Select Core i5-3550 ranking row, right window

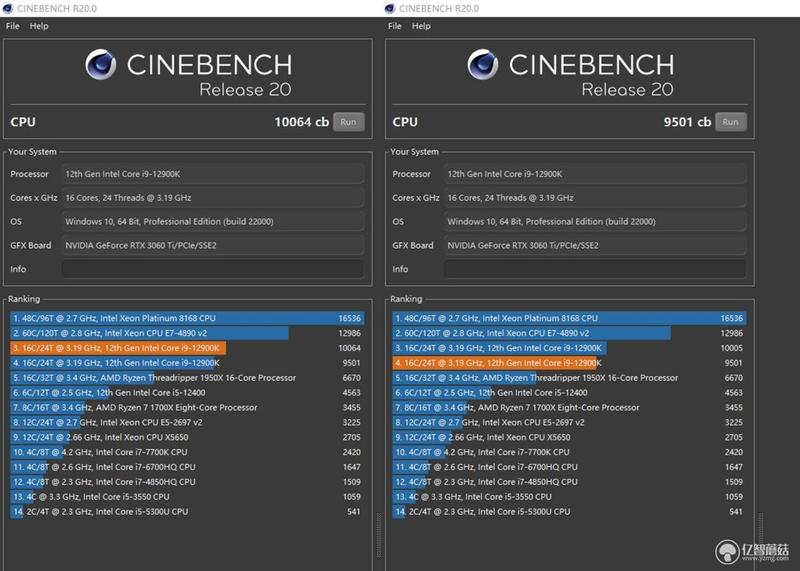(569, 496)
